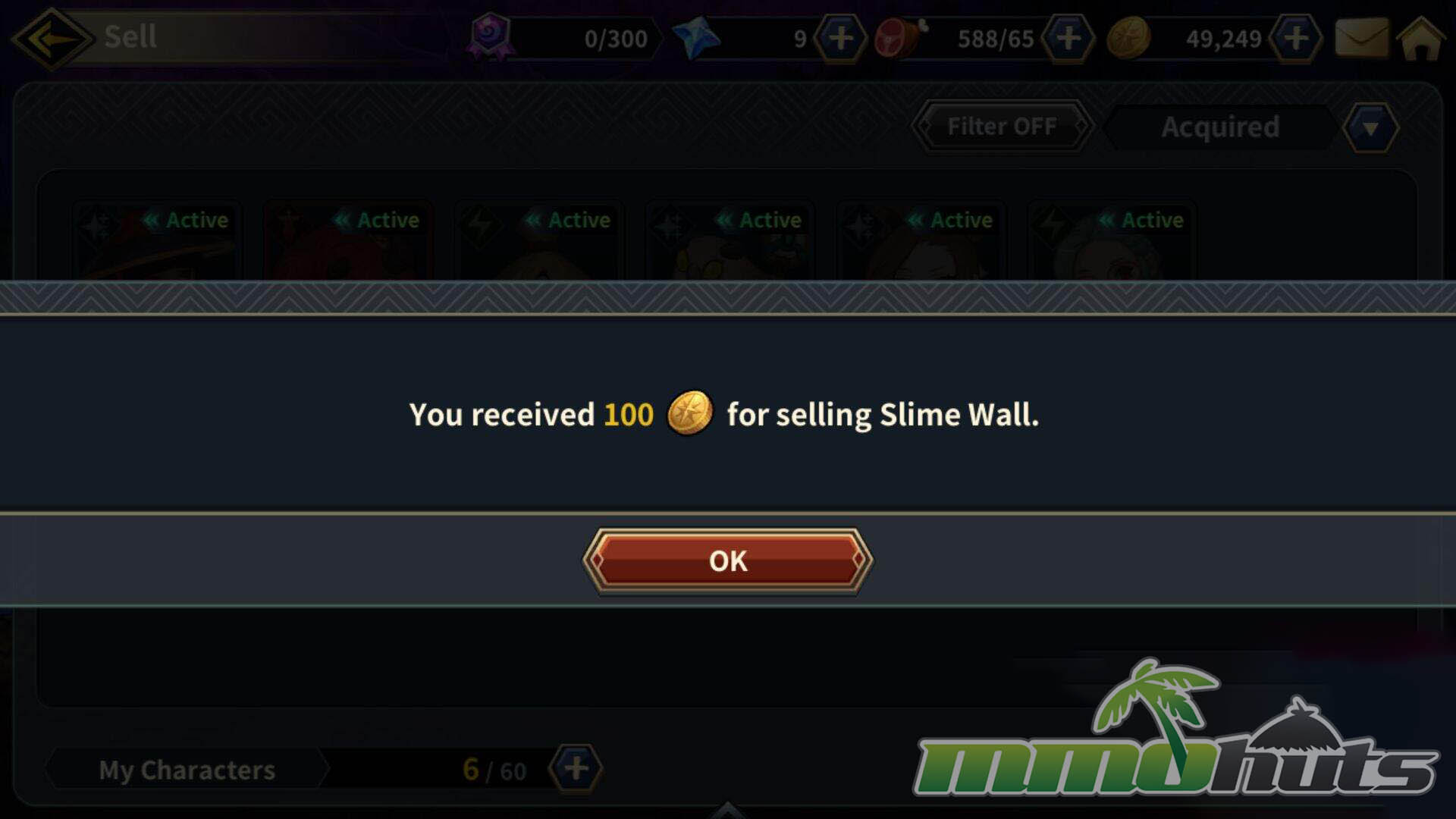
Task: Tap the gold coin icon in top bar
Action: coord(1128,38)
